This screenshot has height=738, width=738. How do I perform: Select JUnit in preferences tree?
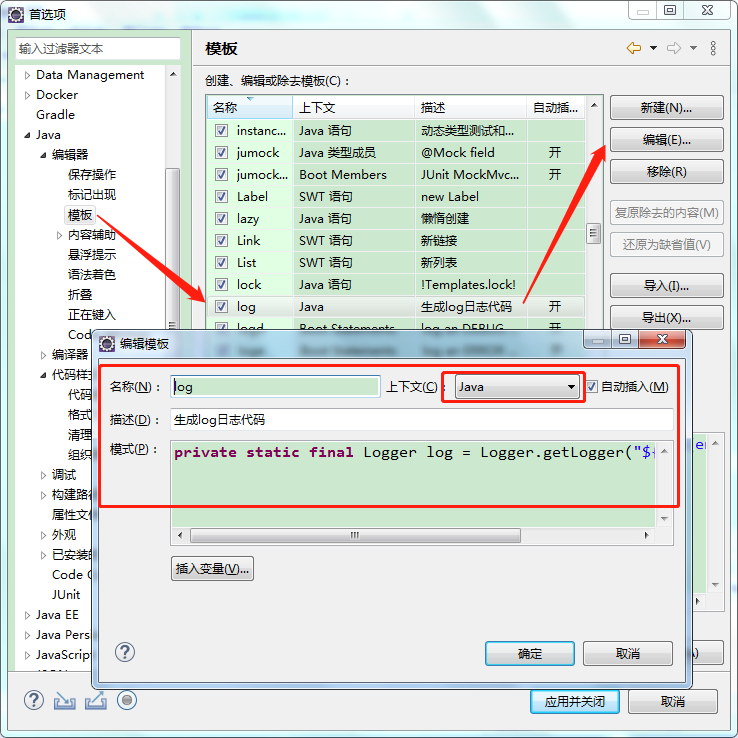pyautogui.click(x=66, y=595)
